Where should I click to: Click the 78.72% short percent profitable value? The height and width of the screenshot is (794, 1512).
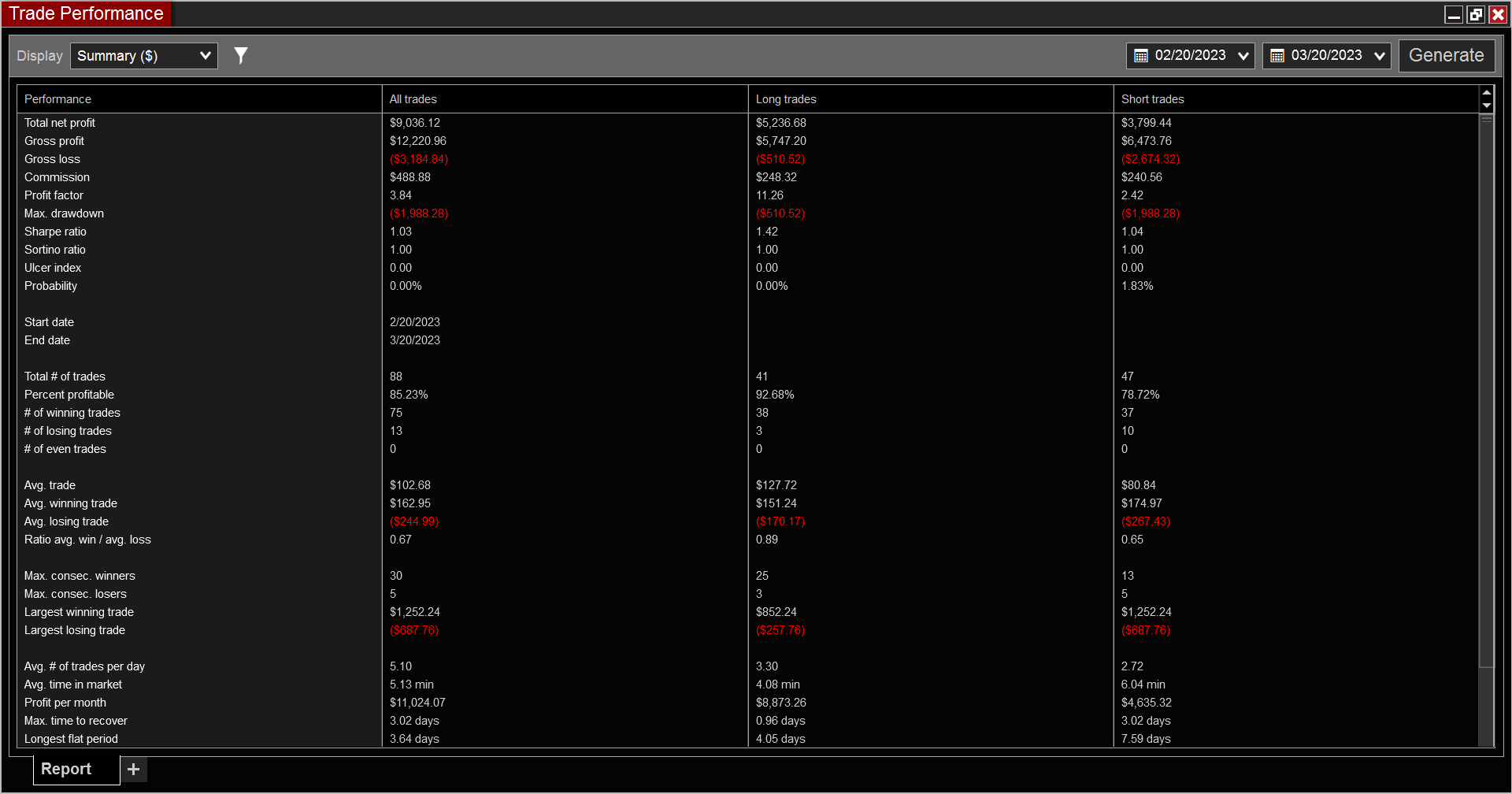[x=1140, y=395]
